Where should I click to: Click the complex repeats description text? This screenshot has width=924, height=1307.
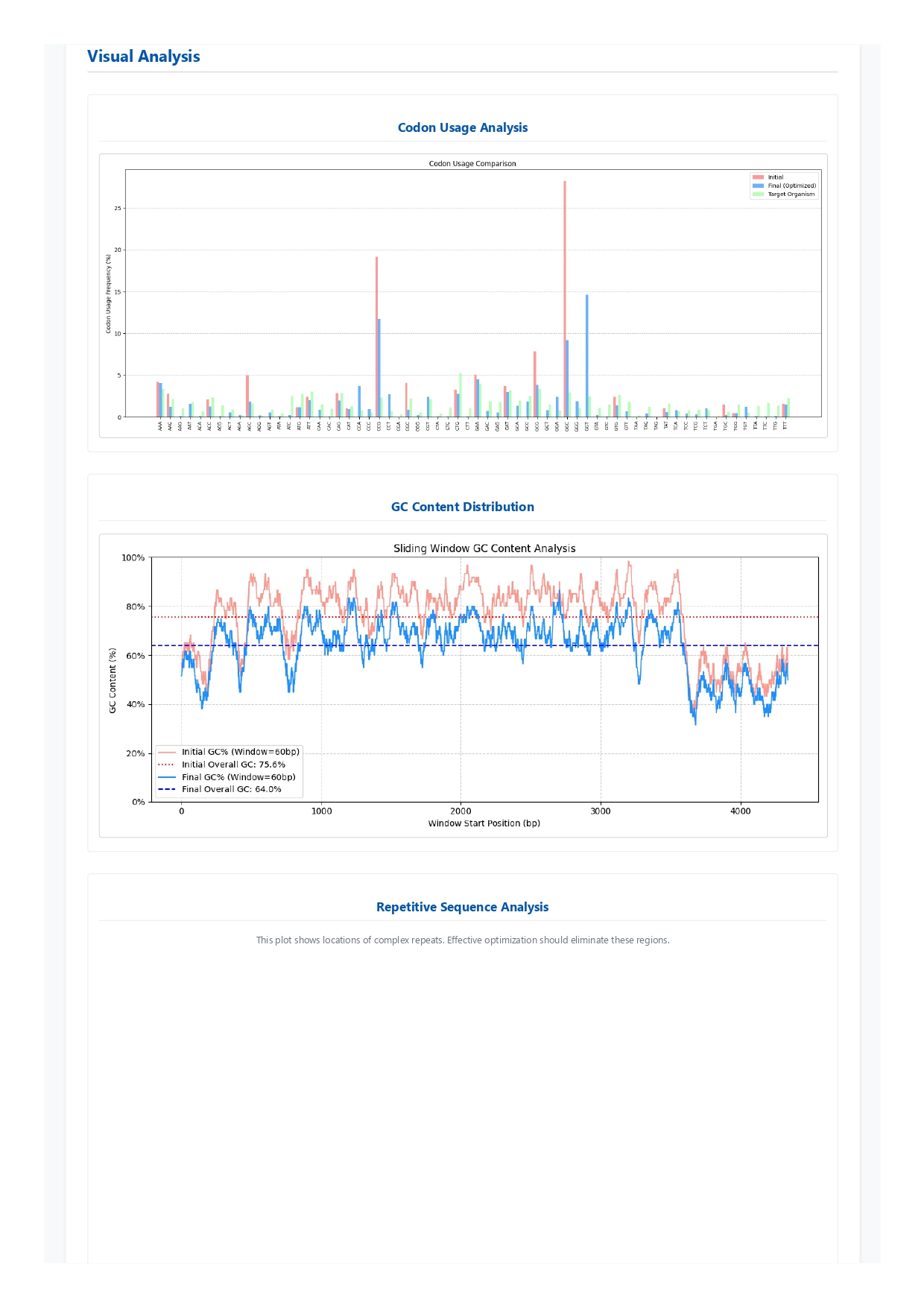click(462, 940)
